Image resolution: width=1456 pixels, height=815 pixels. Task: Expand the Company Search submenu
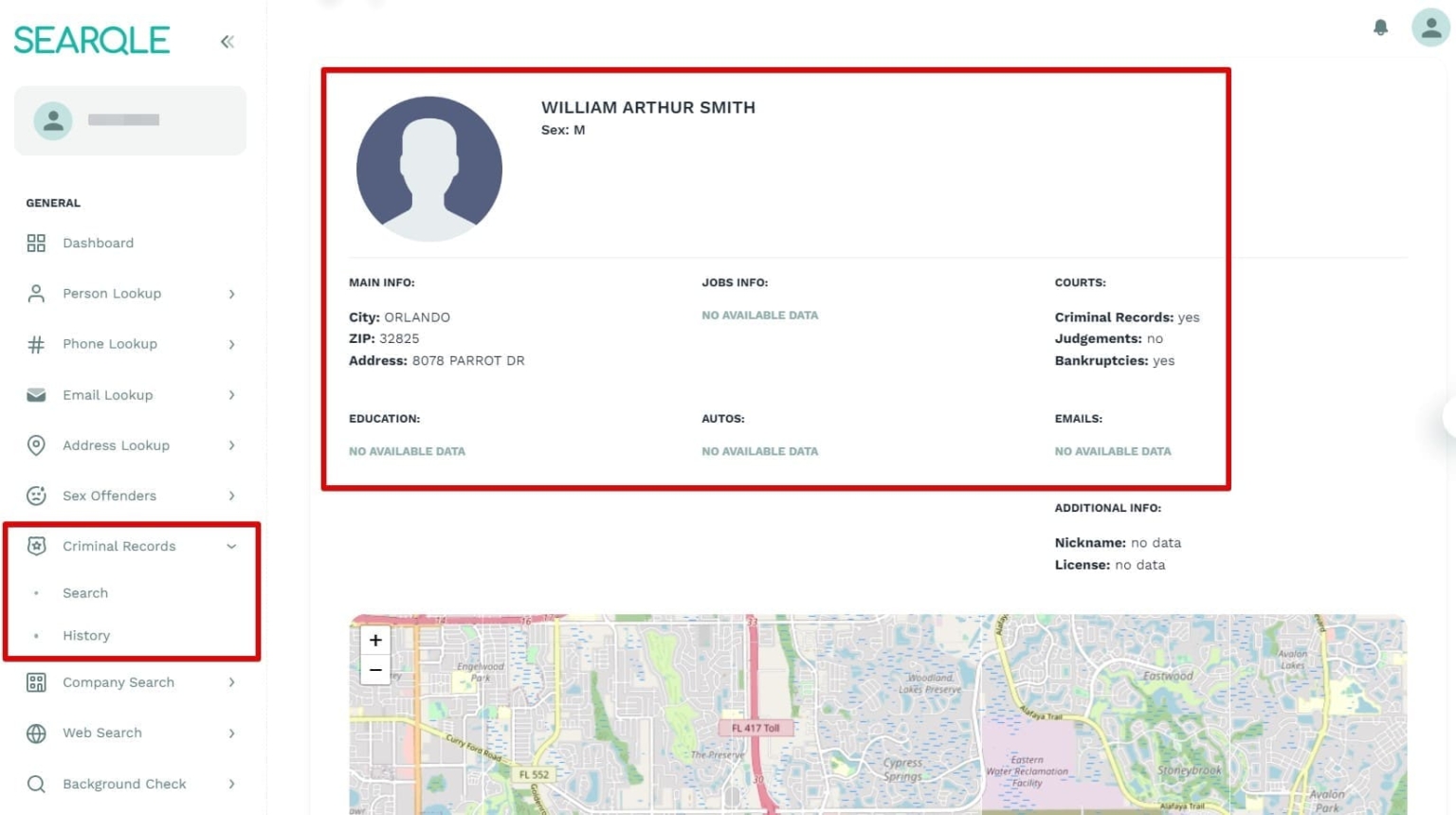pyautogui.click(x=231, y=682)
